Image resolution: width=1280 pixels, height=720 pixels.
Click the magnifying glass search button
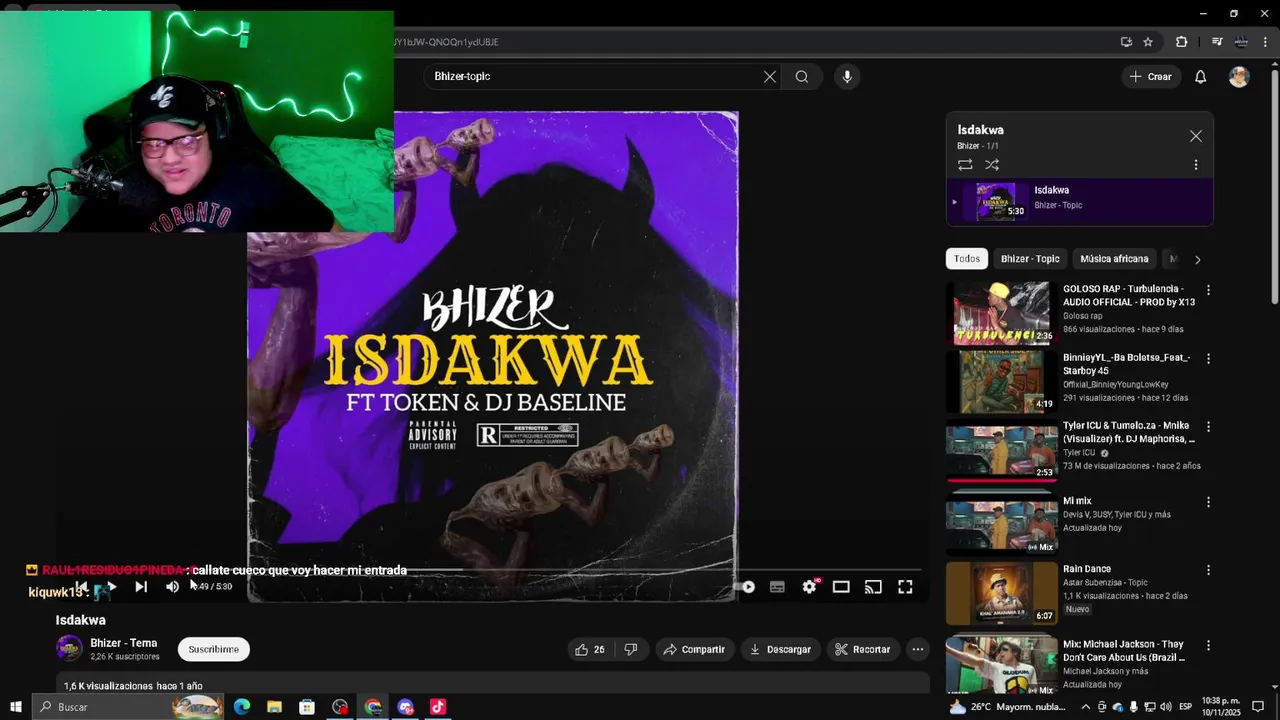coord(802,76)
